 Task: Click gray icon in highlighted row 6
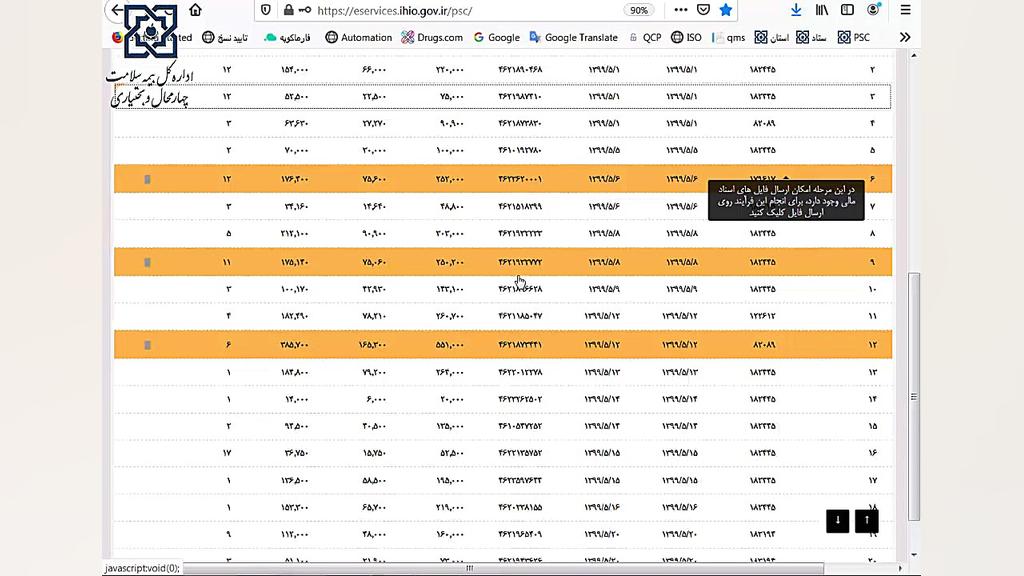click(x=148, y=179)
